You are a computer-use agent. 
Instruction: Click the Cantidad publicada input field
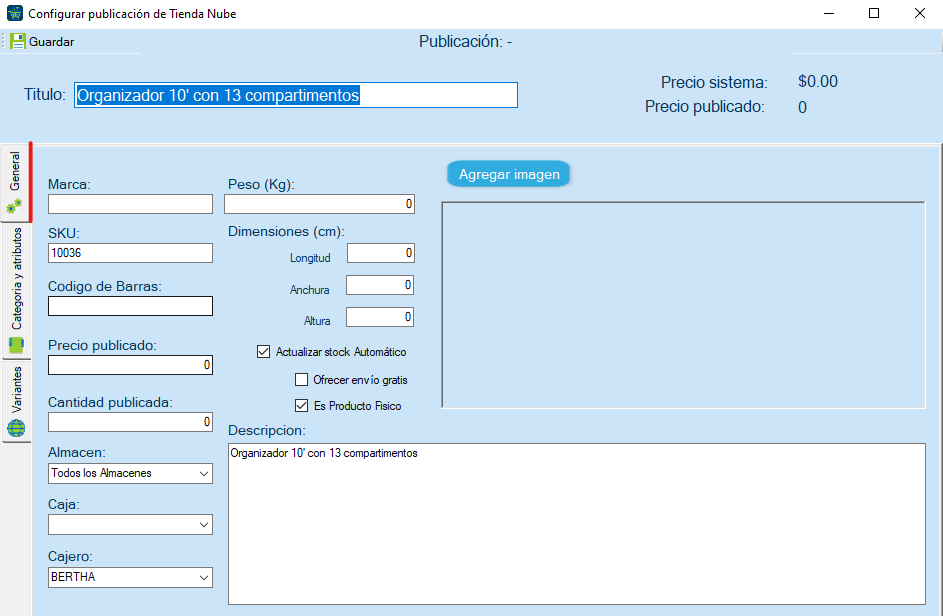pyautogui.click(x=131, y=422)
